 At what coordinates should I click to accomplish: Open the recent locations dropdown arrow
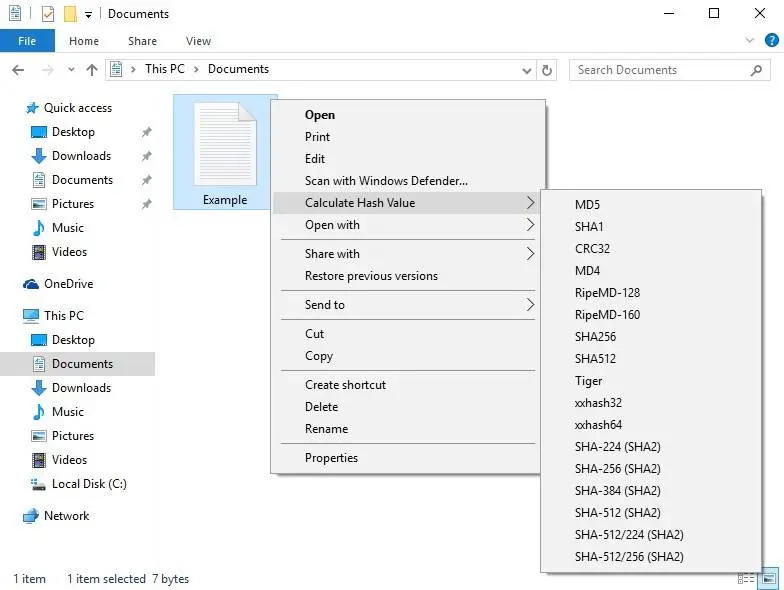tap(70, 70)
